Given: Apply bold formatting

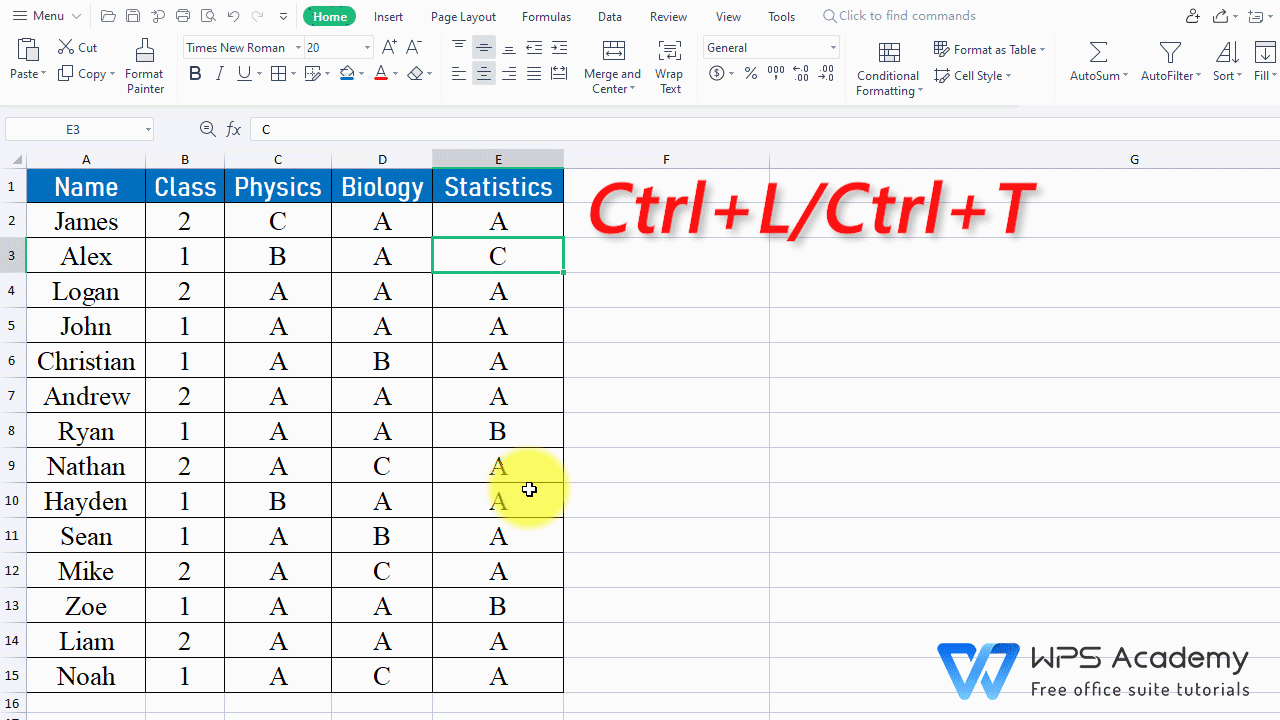Looking at the screenshot, I should coord(195,73).
